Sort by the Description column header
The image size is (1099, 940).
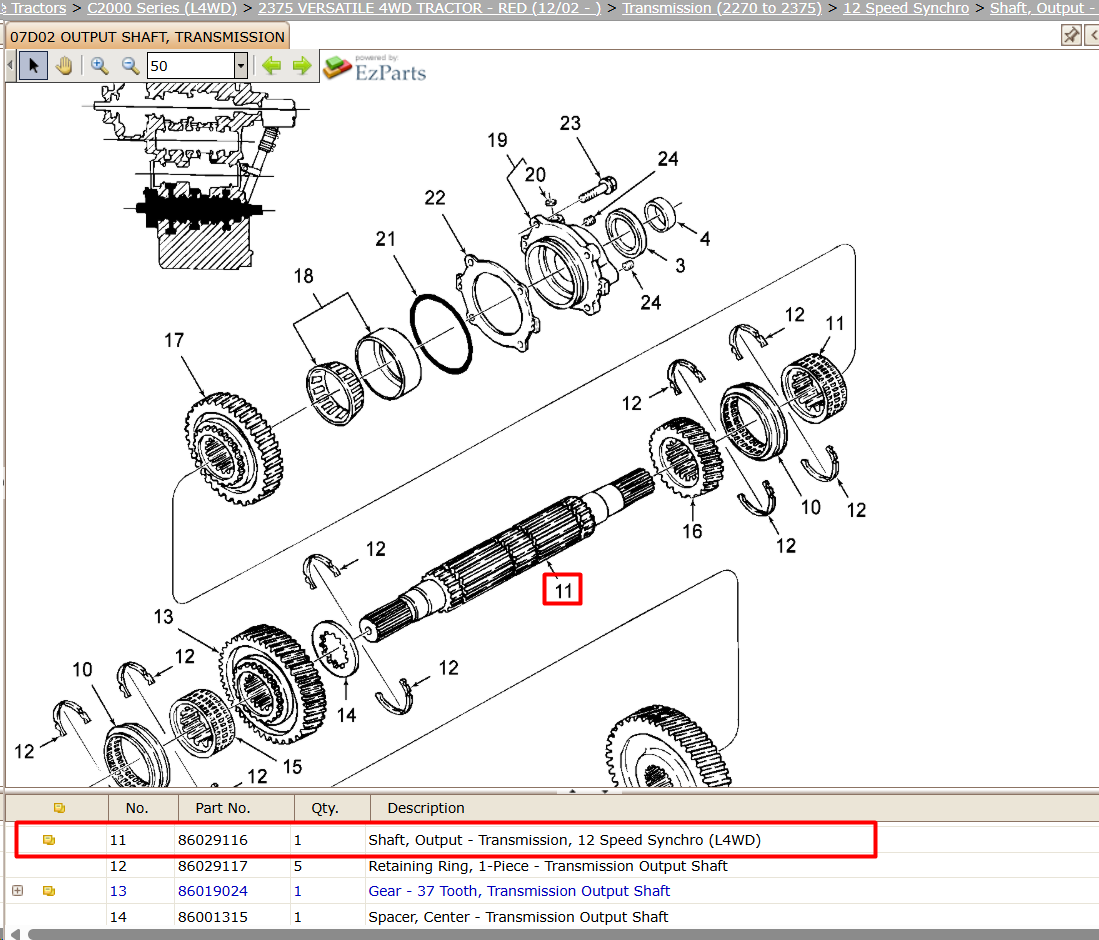point(734,808)
